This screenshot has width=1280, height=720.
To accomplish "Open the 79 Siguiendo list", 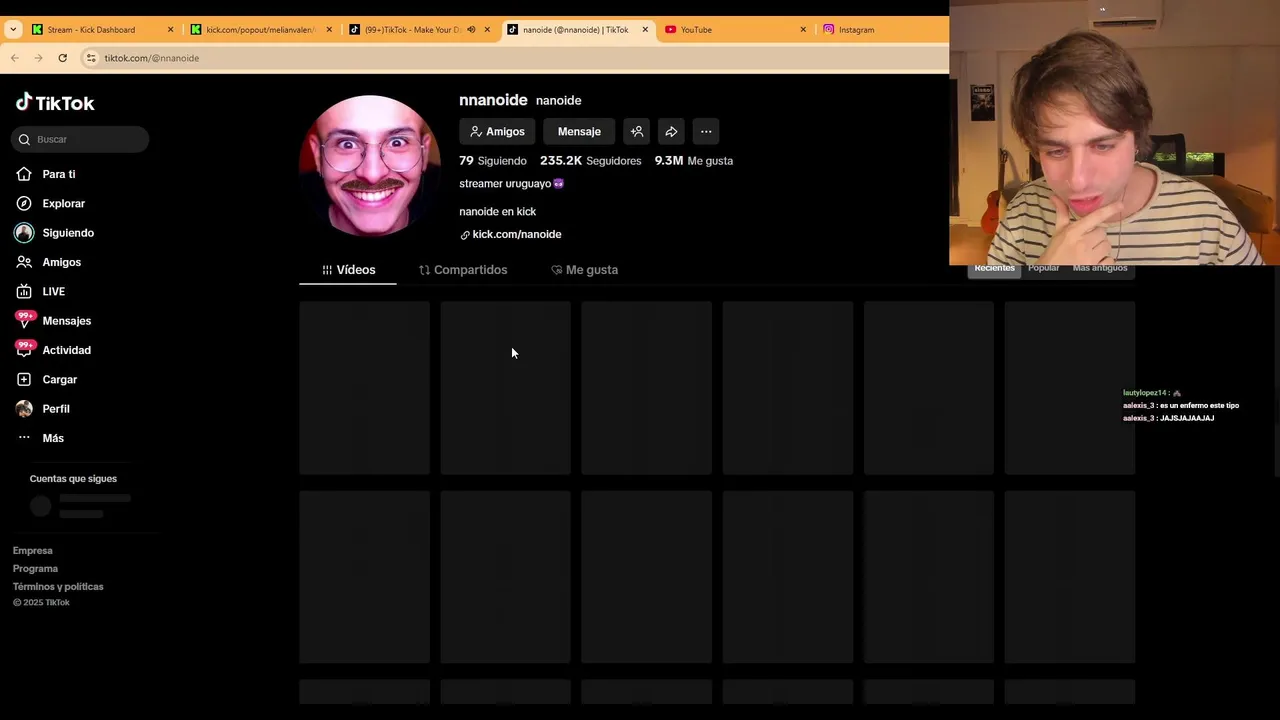I will click(x=493, y=160).
